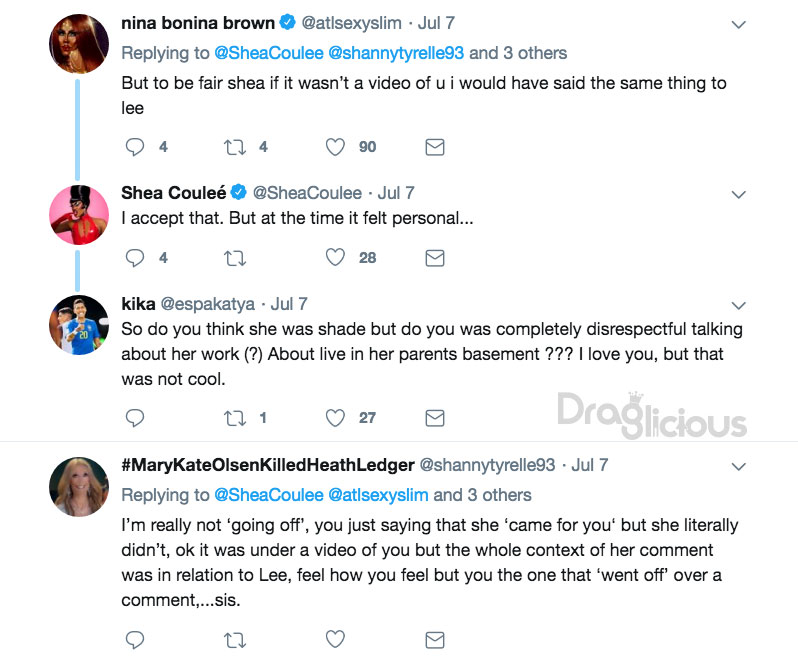798x662 pixels.
Task: Retweet nina bonina brown's tweet
Action: pyautogui.click(x=235, y=148)
